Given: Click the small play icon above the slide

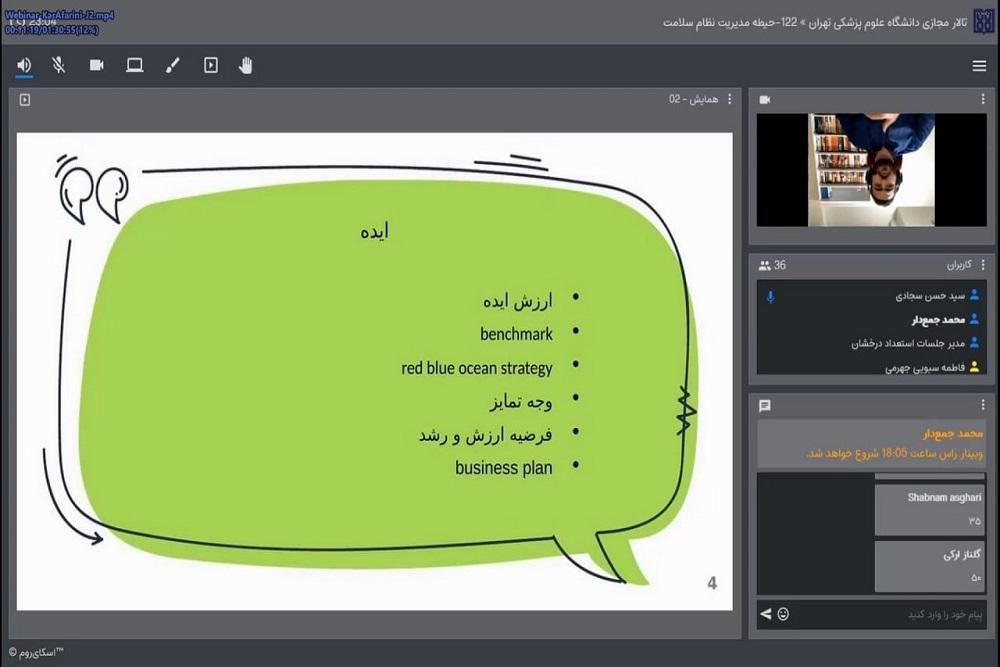Looking at the screenshot, I should pos(25,99).
